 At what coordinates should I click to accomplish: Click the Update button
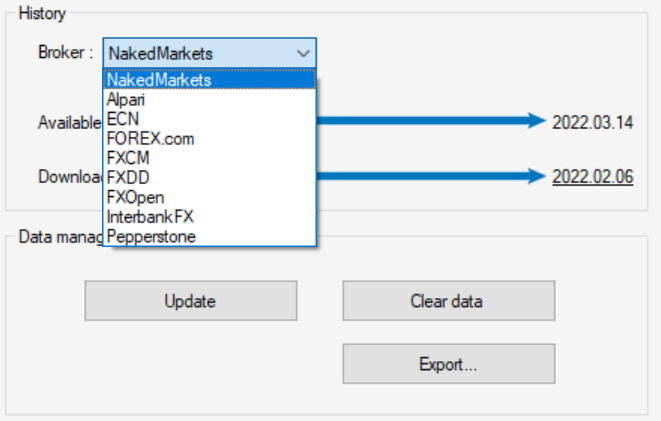click(191, 301)
